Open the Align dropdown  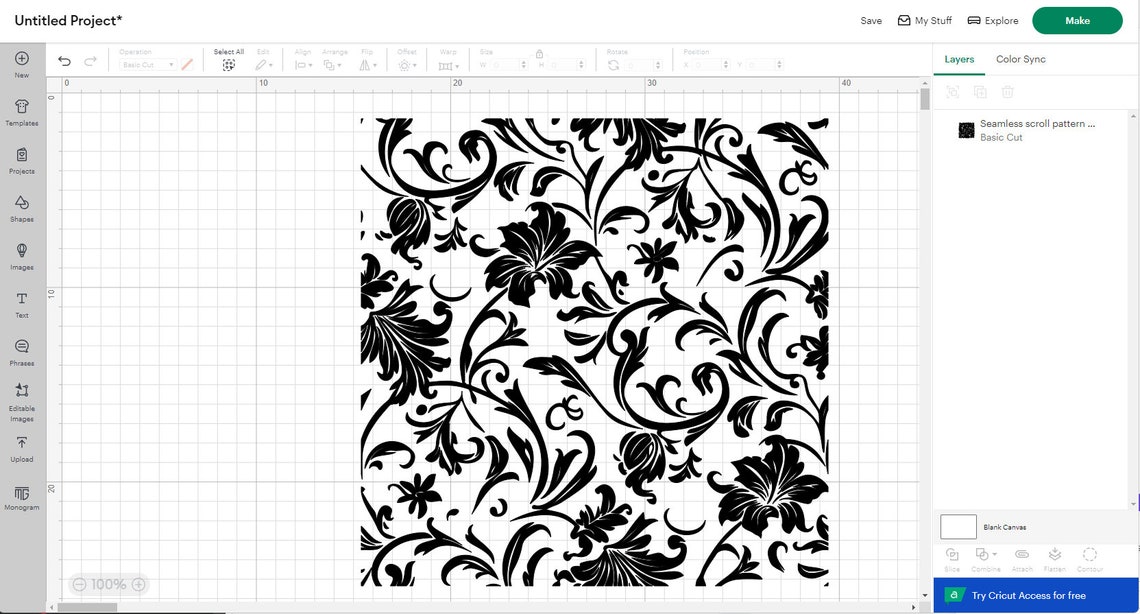pos(303,63)
